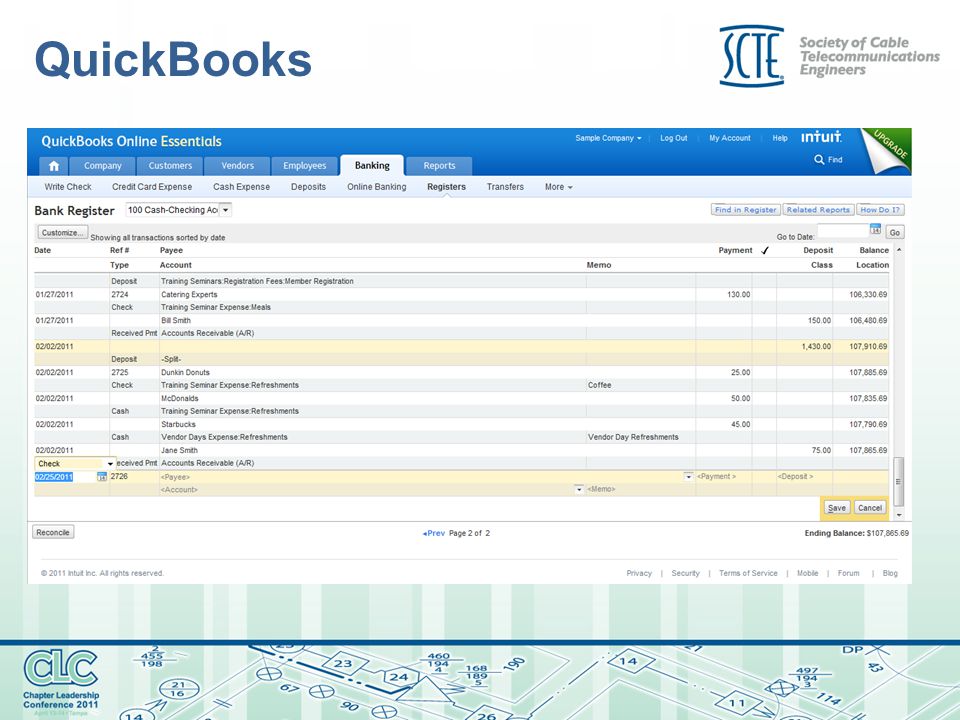Click Find in Register button
The width and height of the screenshot is (960, 720).
745,210
